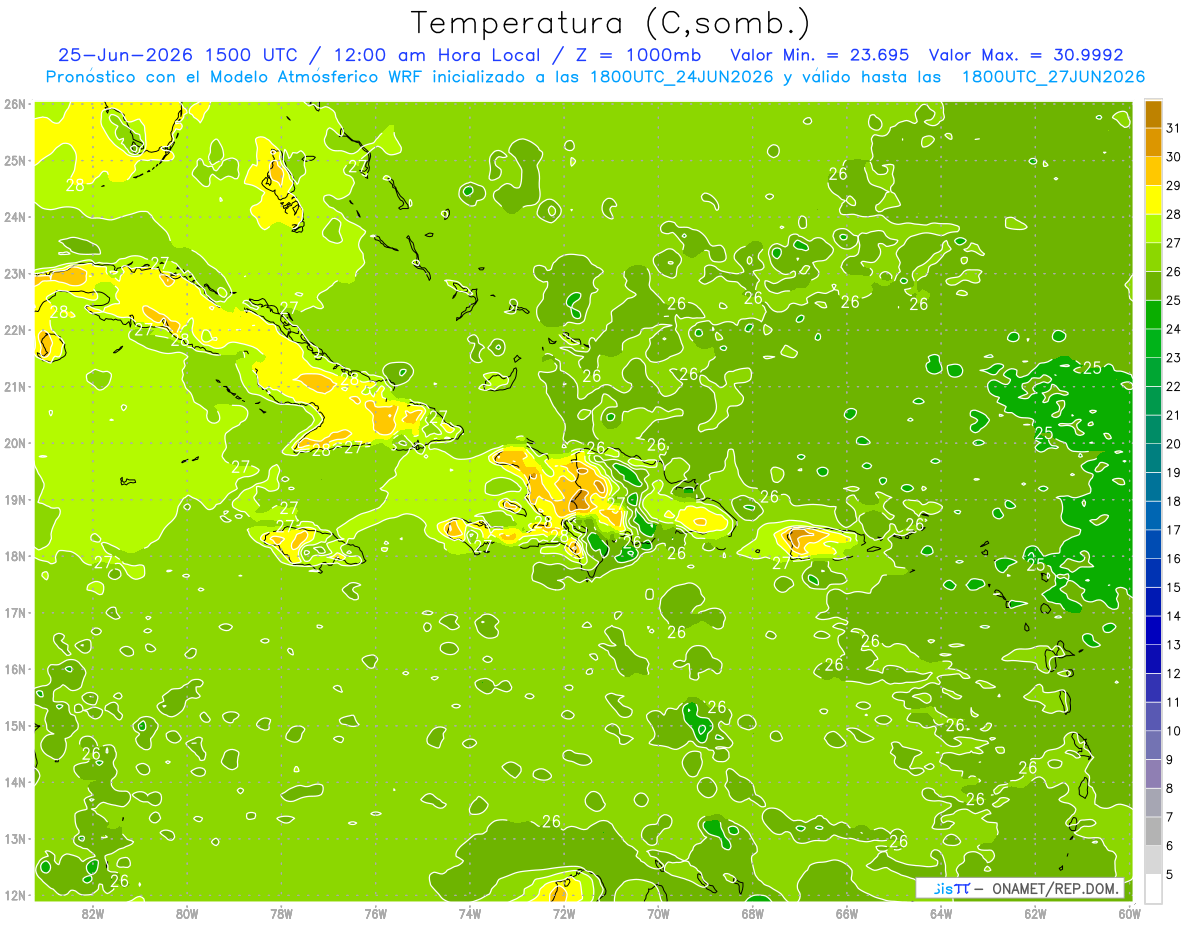Image resolution: width=1200 pixels, height=927 pixels.
Task: Click the "12N" latitude axis label
Action: [15, 895]
